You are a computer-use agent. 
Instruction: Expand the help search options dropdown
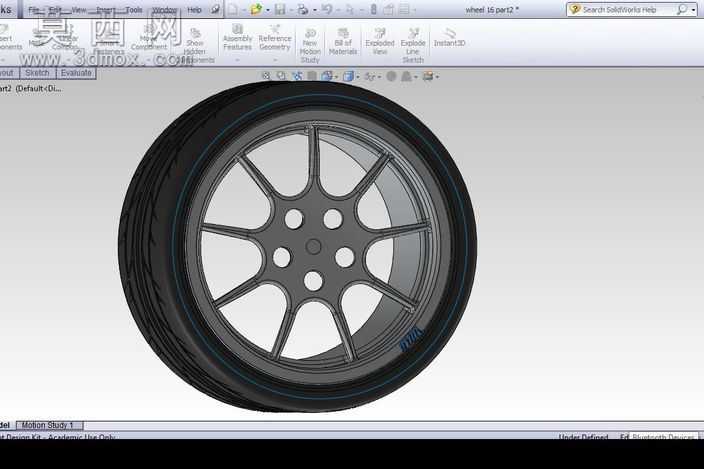pyautogui.click(x=694, y=10)
